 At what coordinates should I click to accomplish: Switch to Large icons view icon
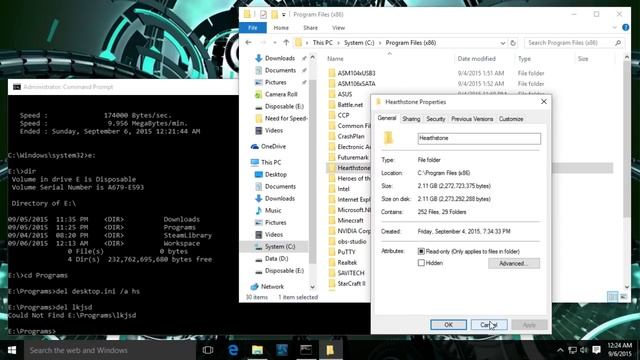tap(623, 297)
